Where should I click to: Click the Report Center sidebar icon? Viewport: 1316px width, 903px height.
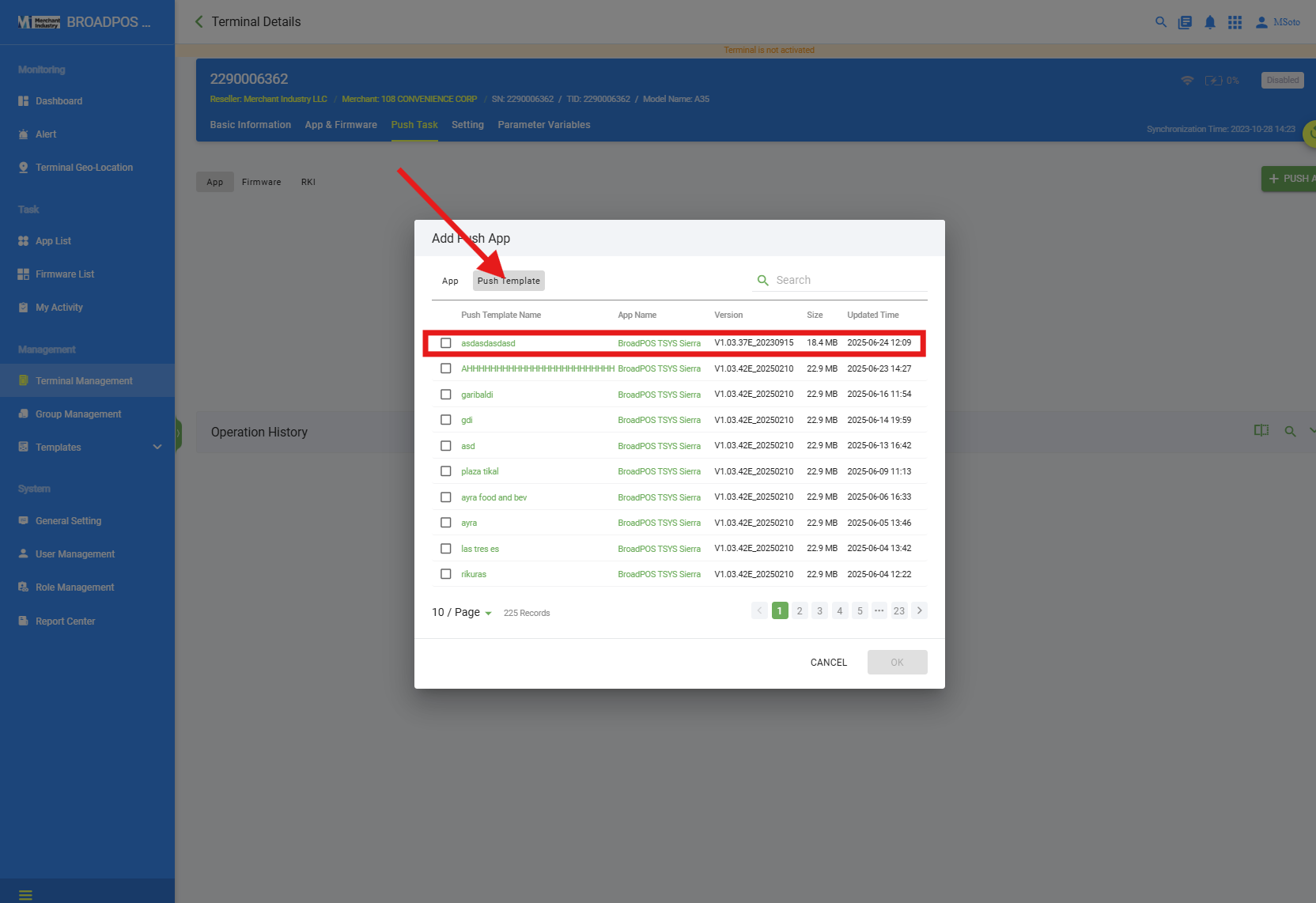[24, 622]
